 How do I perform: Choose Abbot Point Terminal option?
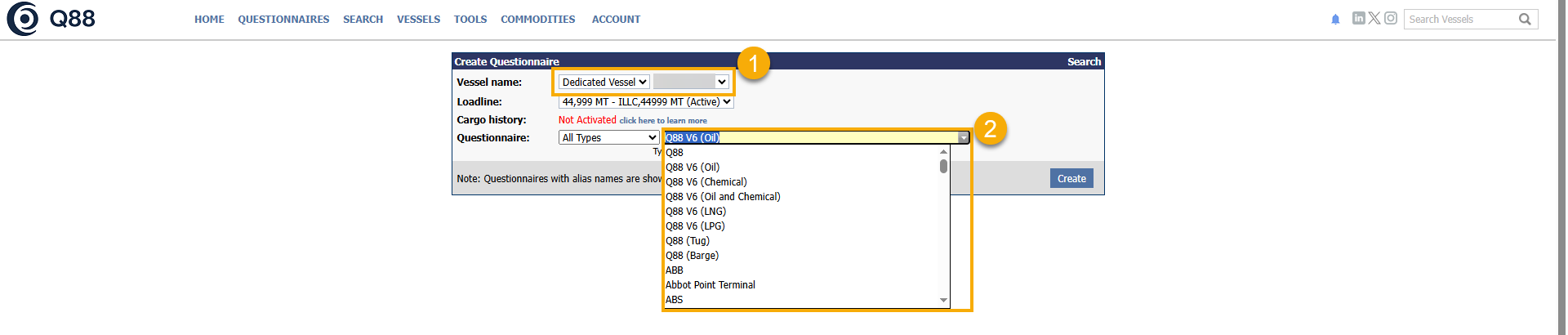click(x=710, y=284)
